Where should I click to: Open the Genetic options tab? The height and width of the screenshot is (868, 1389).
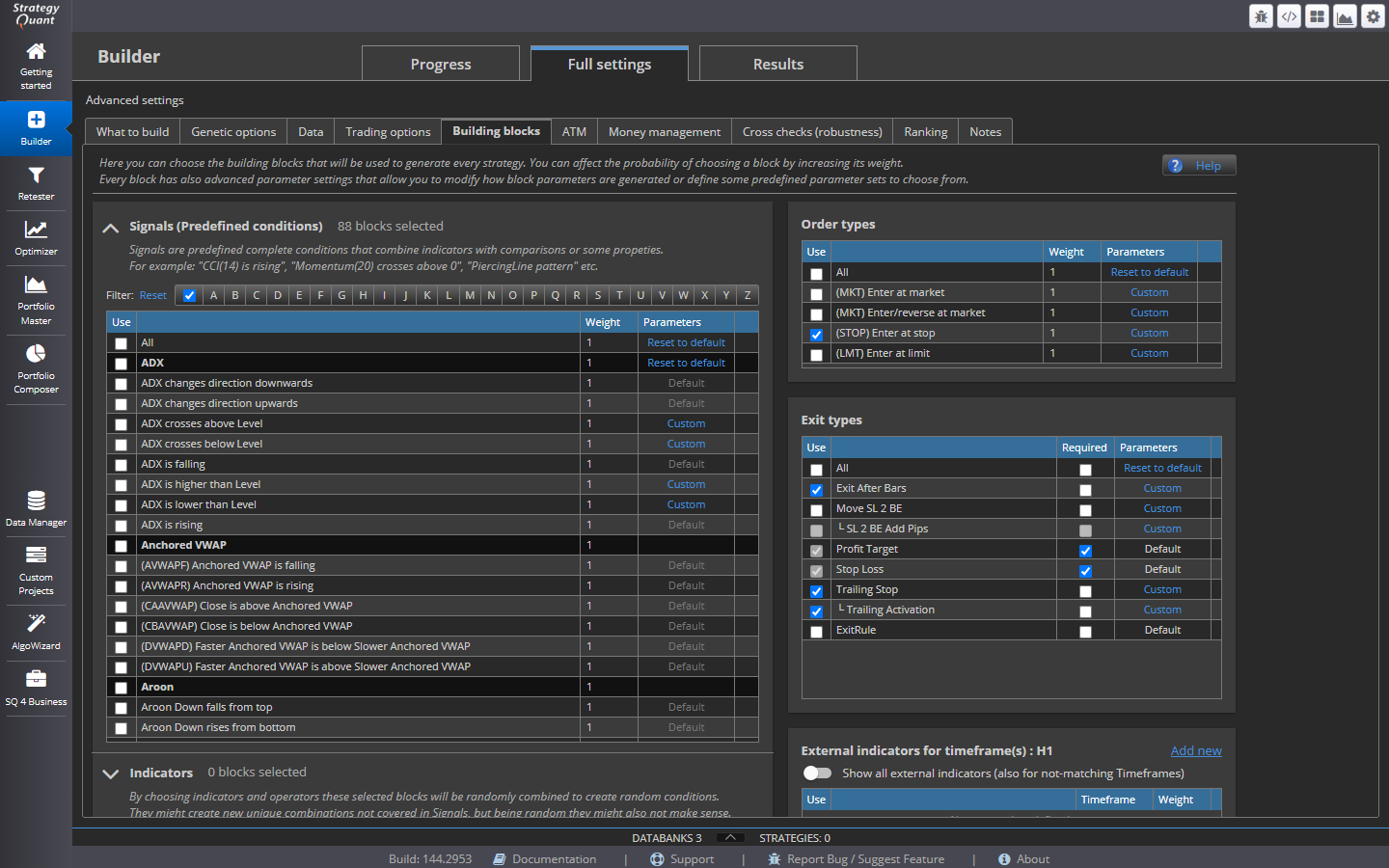coord(233,132)
